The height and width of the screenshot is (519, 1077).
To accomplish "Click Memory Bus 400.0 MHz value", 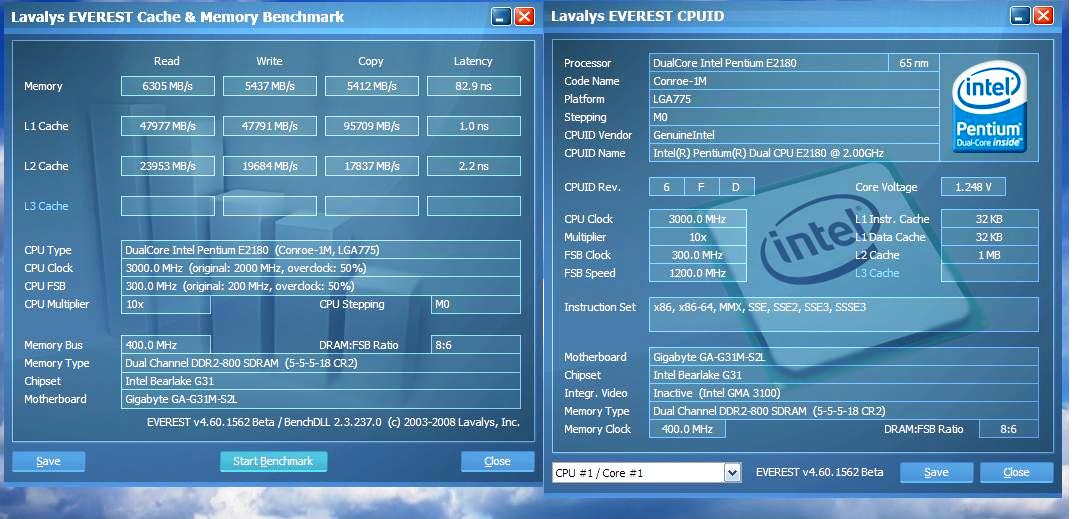I will click(166, 345).
